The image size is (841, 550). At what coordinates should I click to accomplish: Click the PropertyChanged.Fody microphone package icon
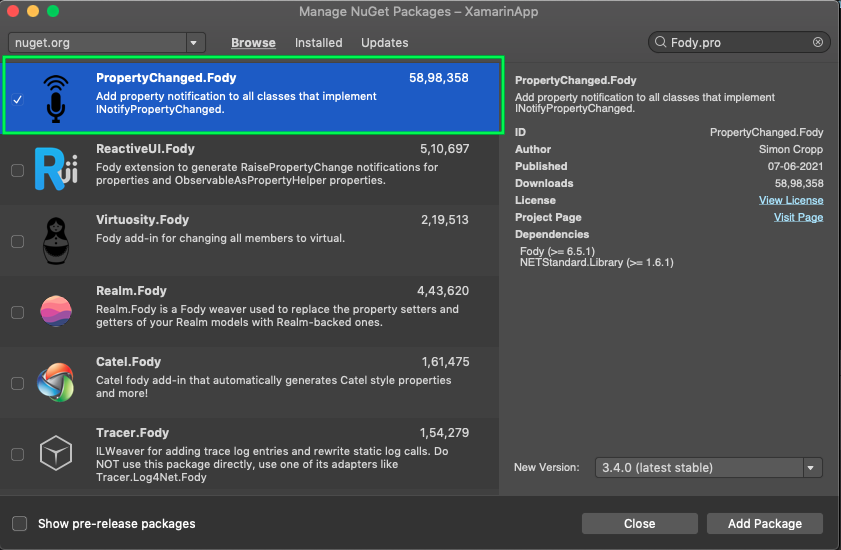click(x=56, y=98)
